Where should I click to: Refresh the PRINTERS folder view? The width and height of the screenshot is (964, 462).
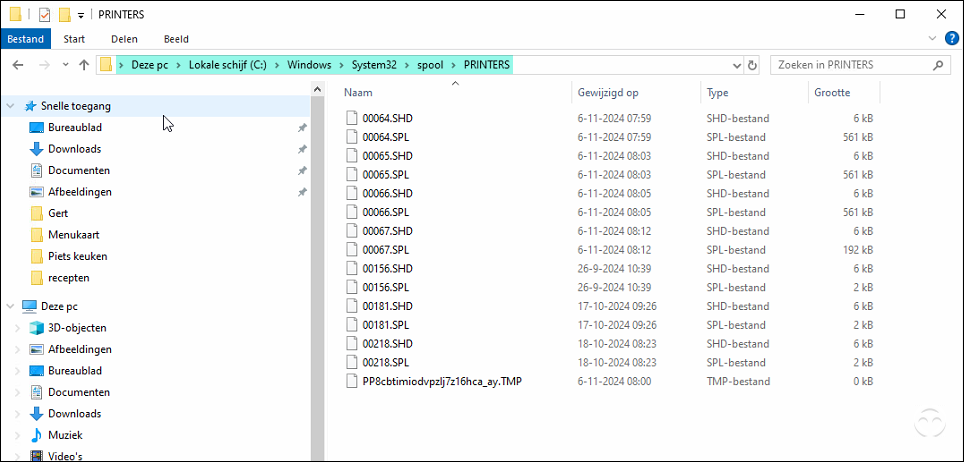click(x=752, y=65)
